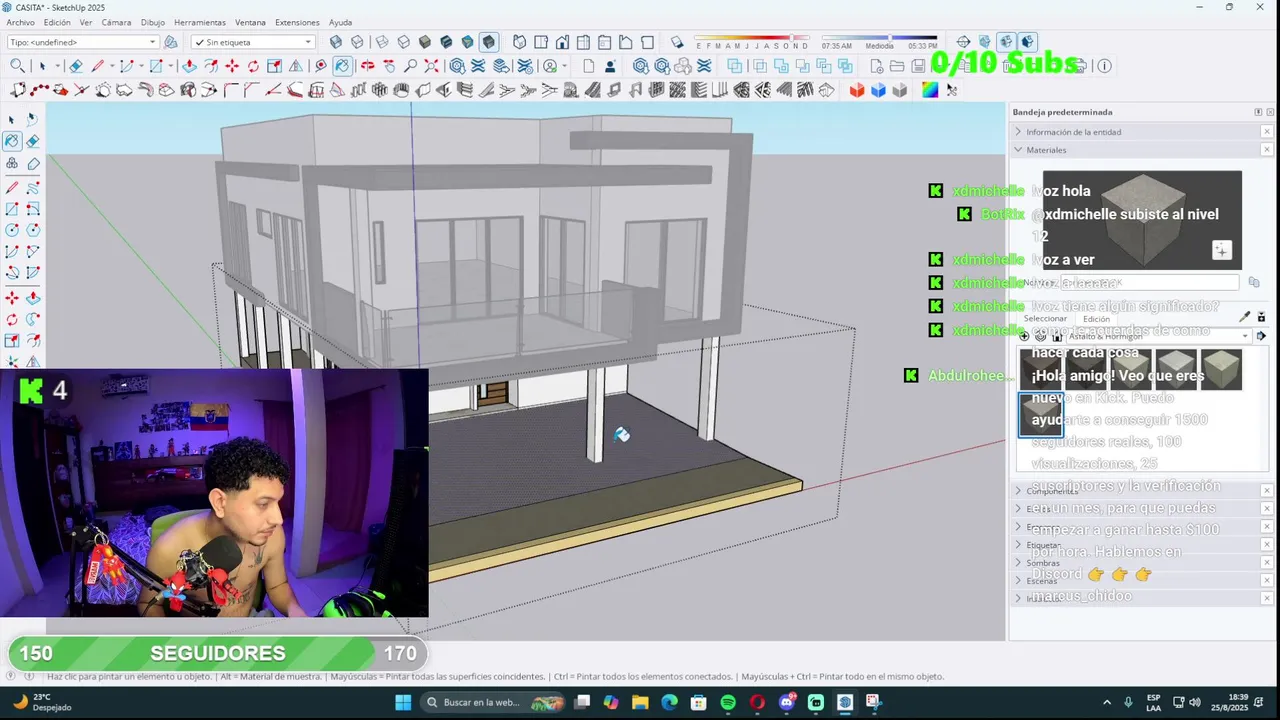Select the Tag tool in left toolbar
1280x720 pixels.
(x=33, y=164)
